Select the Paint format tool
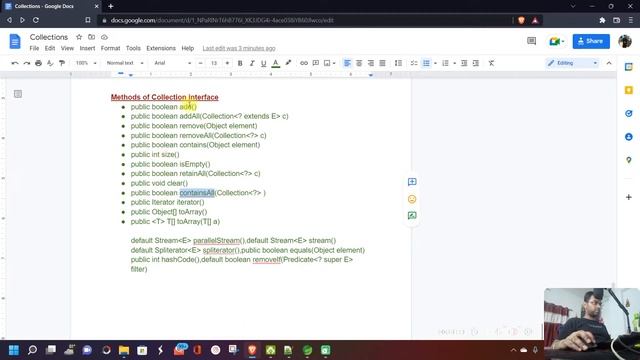Screen dimensions: 640x360 click(62, 63)
